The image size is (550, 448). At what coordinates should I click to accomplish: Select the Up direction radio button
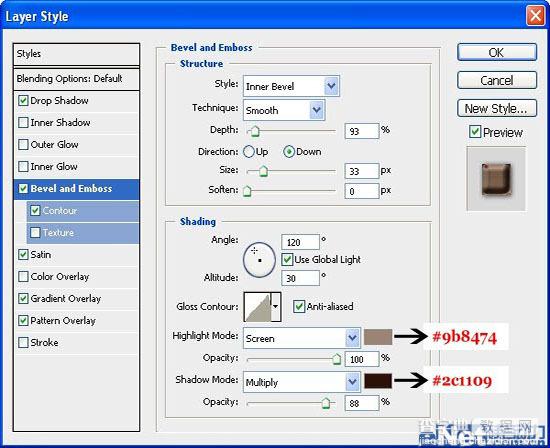pos(249,152)
